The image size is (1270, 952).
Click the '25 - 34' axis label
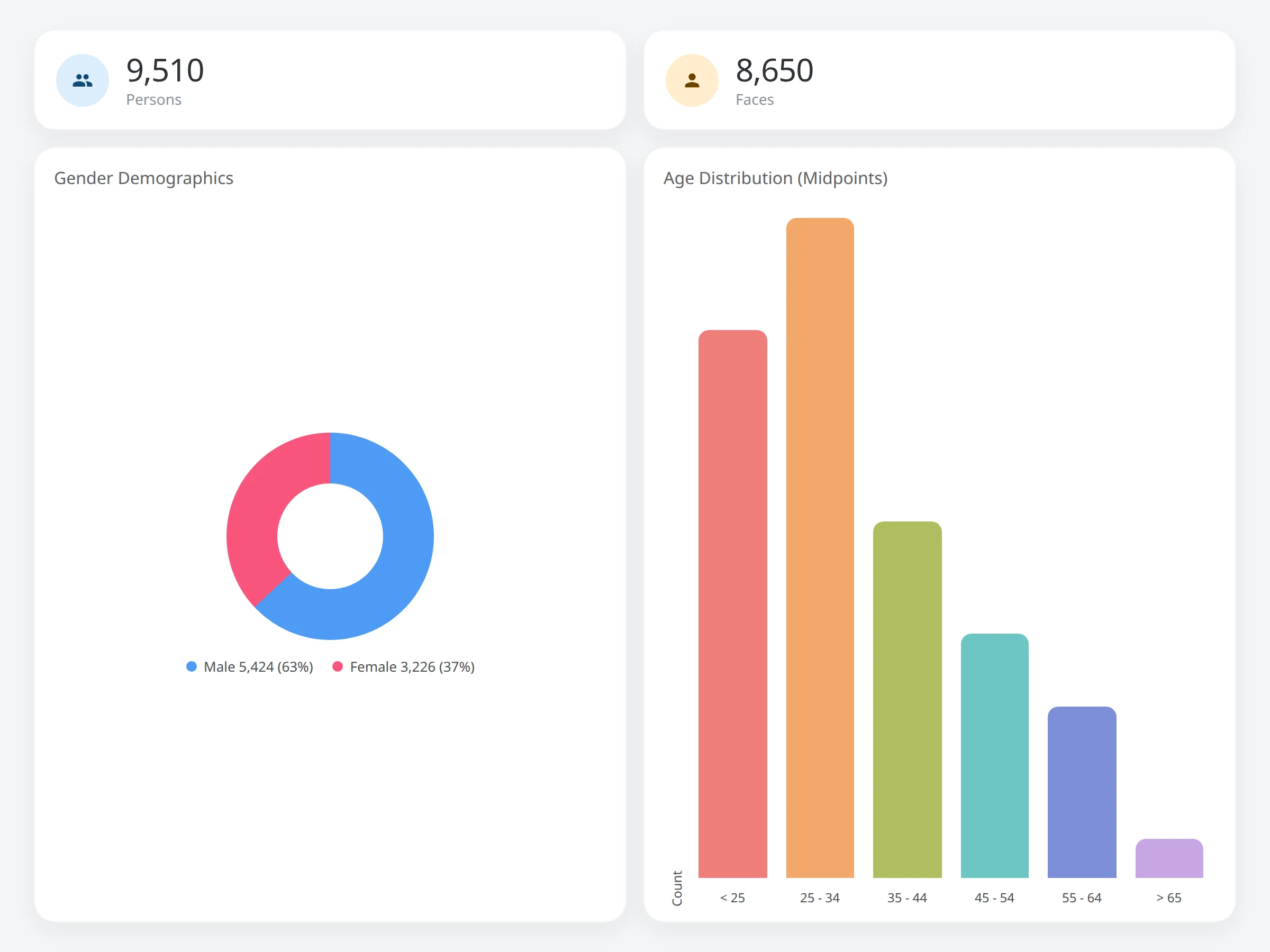(820, 898)
